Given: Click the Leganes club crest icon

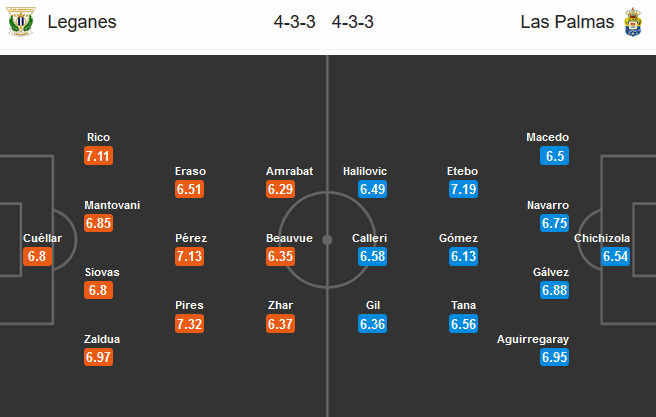Looking at the screenshot, I should click(21, 22).
